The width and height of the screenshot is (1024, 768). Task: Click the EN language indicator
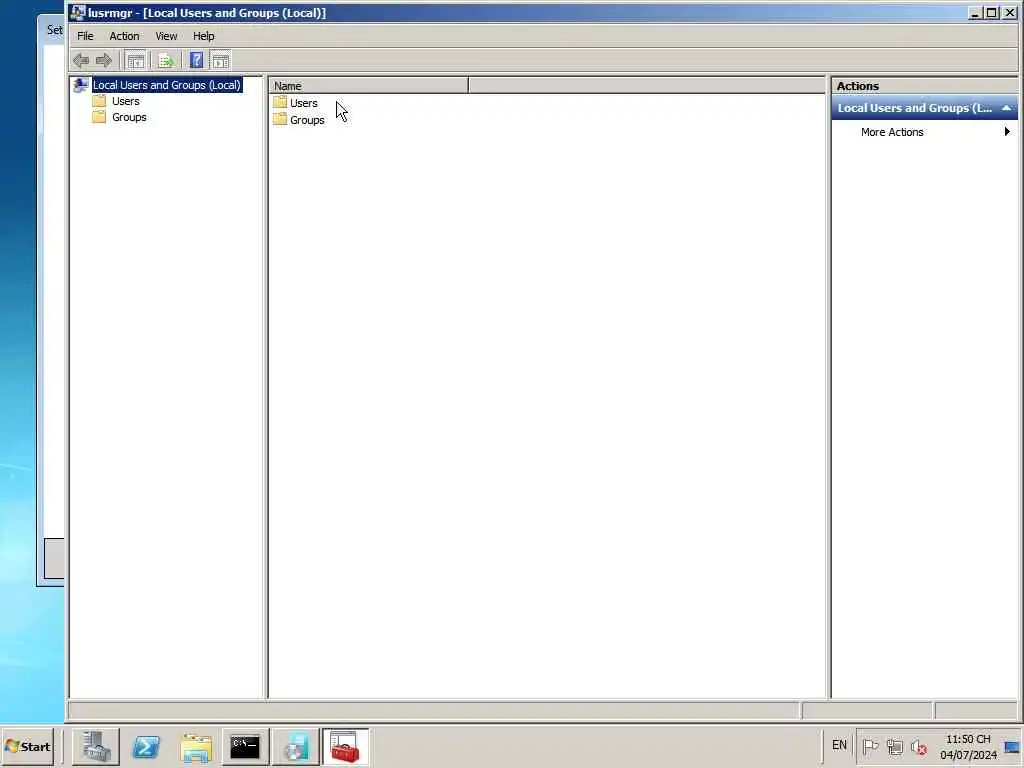[x=839, y=745]
